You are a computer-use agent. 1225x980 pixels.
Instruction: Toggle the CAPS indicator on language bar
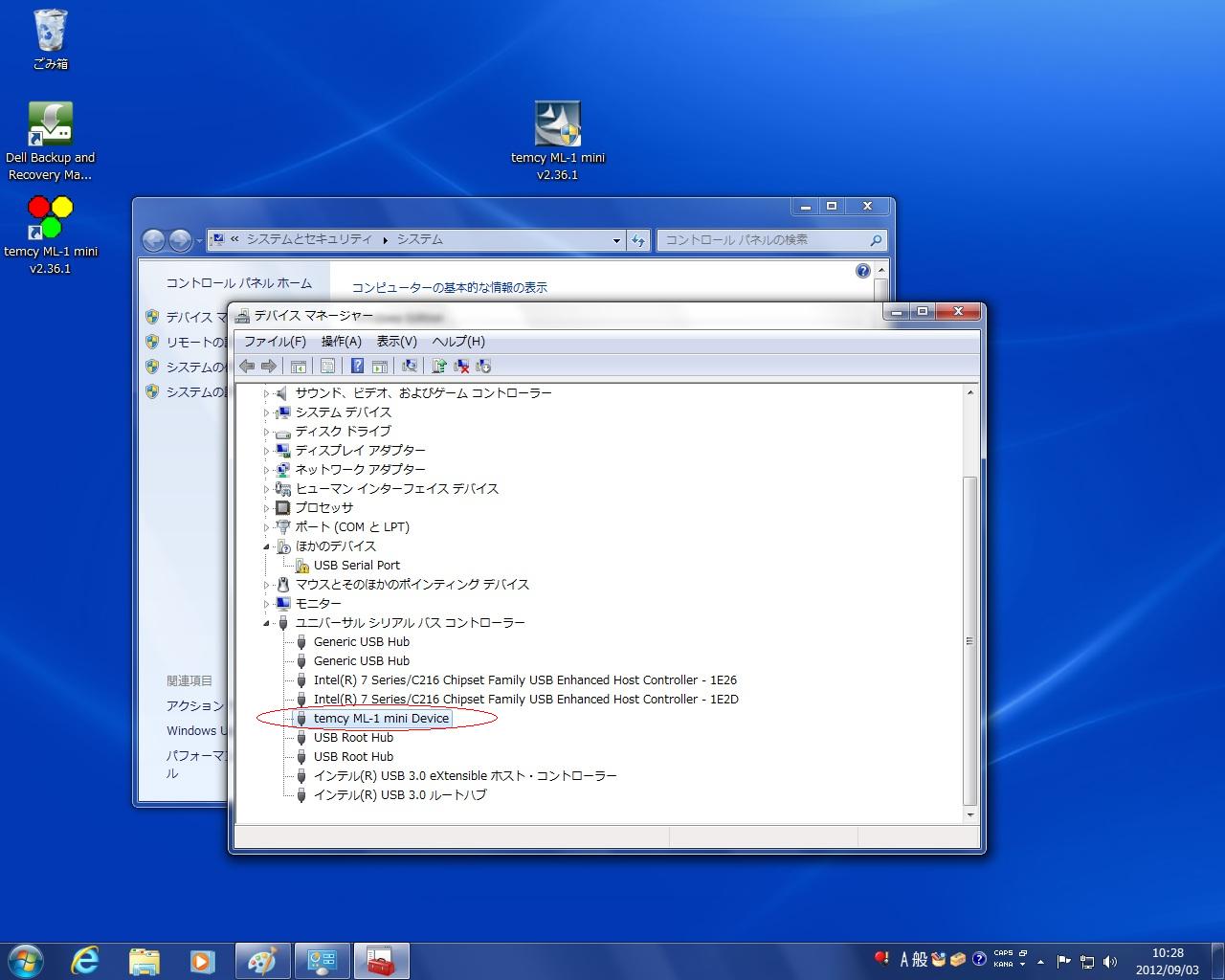1003,953
